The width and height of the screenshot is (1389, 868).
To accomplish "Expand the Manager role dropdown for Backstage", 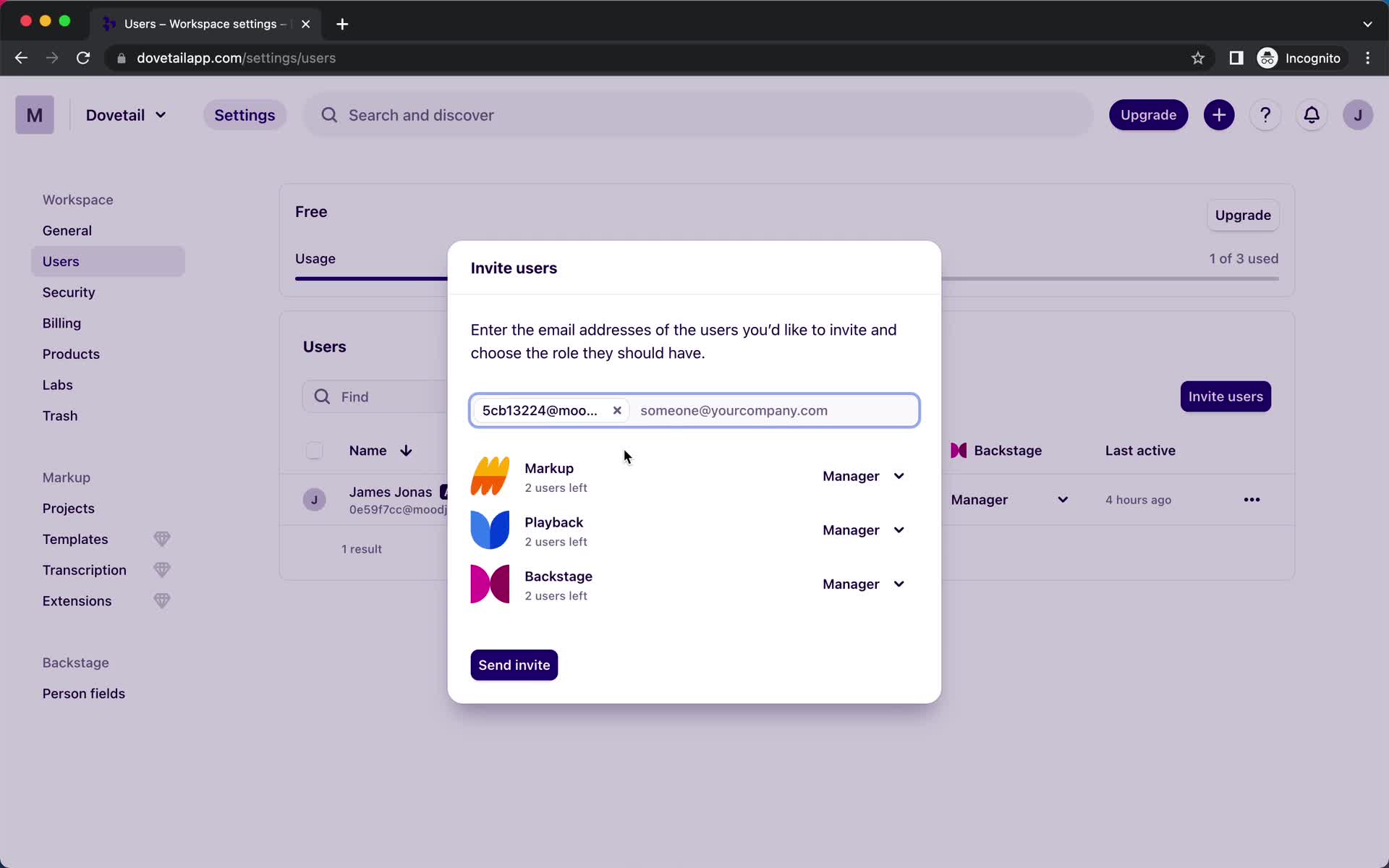I will 862,583.
